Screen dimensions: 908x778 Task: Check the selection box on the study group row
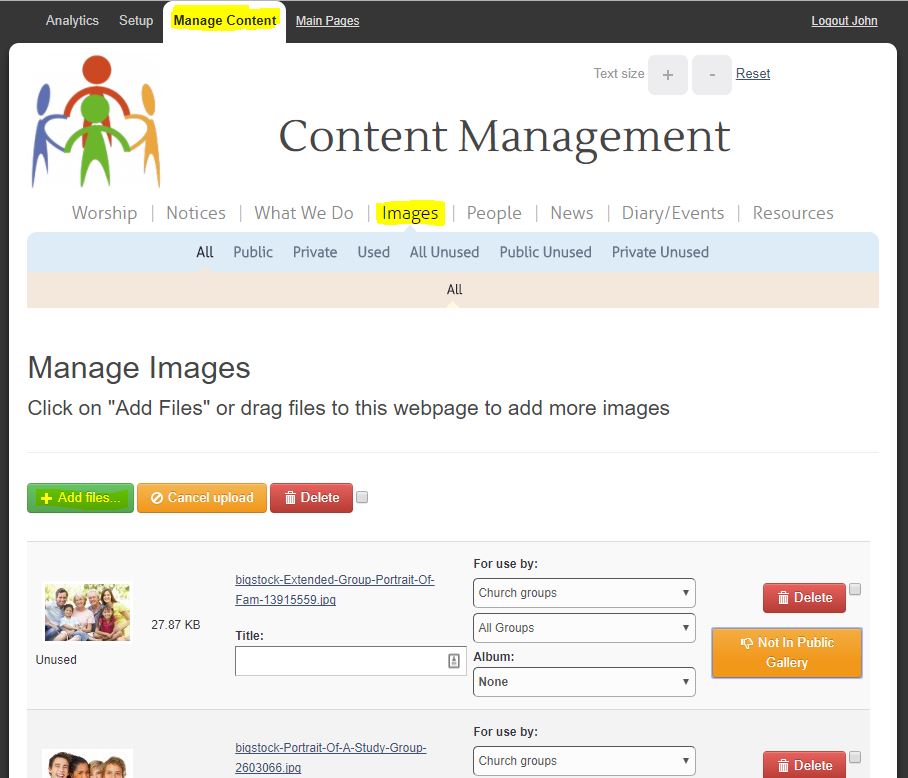[855, 756]
